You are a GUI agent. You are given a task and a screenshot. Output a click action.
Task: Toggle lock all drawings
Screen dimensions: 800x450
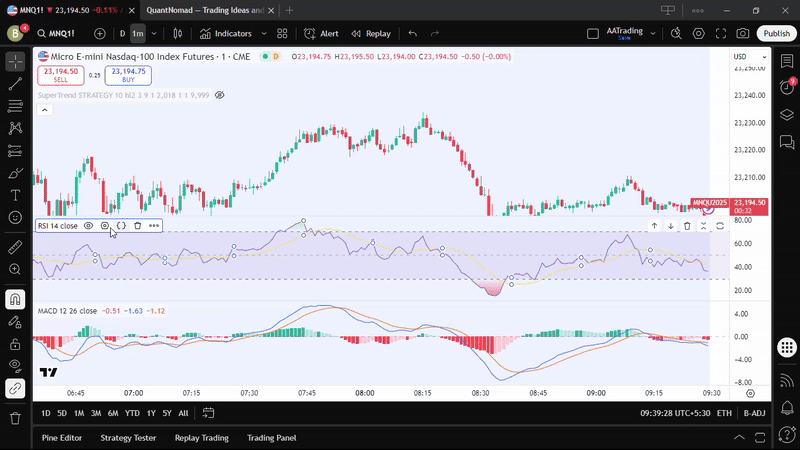15,344
